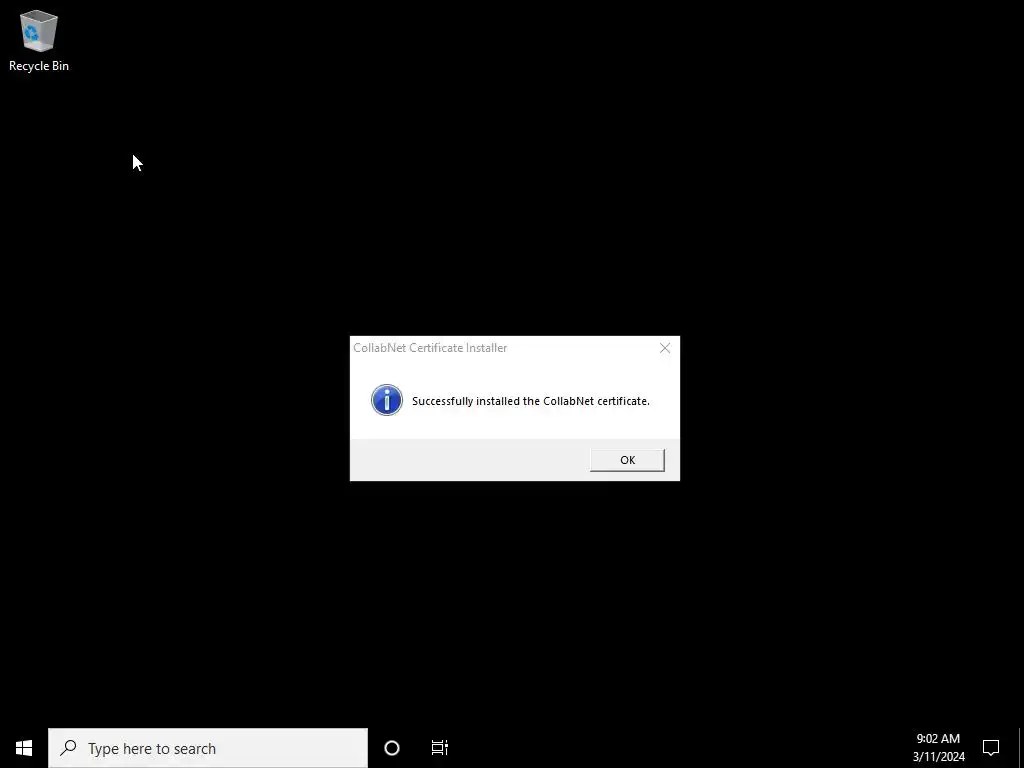Select the Recycle Bin desktop icon
The width and height of the screenshot is (1024, 768).
[x=39, y=40]
